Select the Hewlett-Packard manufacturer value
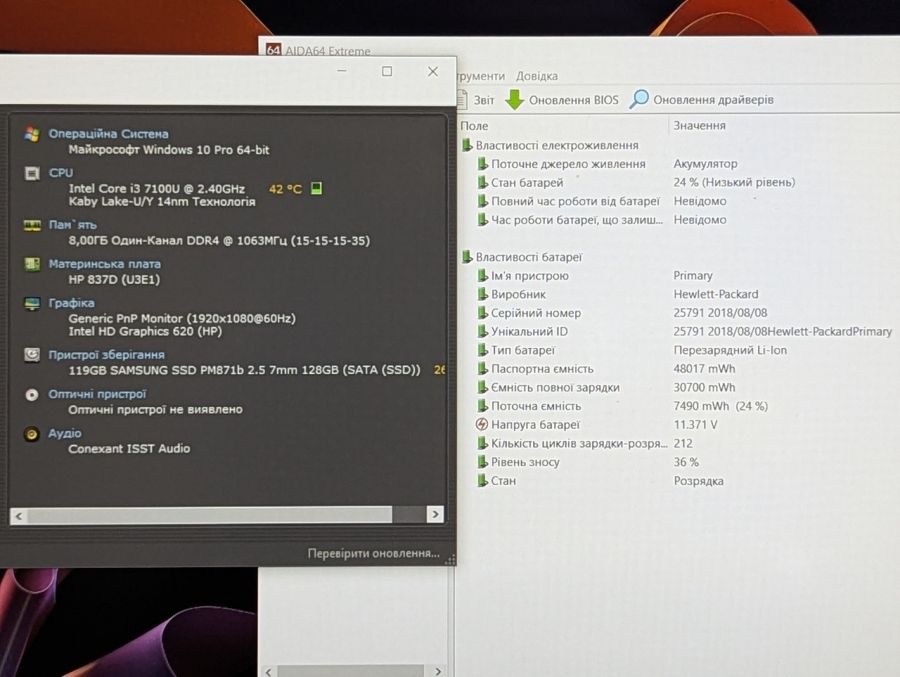The width and height of the screenshot is (900, 677). [716, 294]
